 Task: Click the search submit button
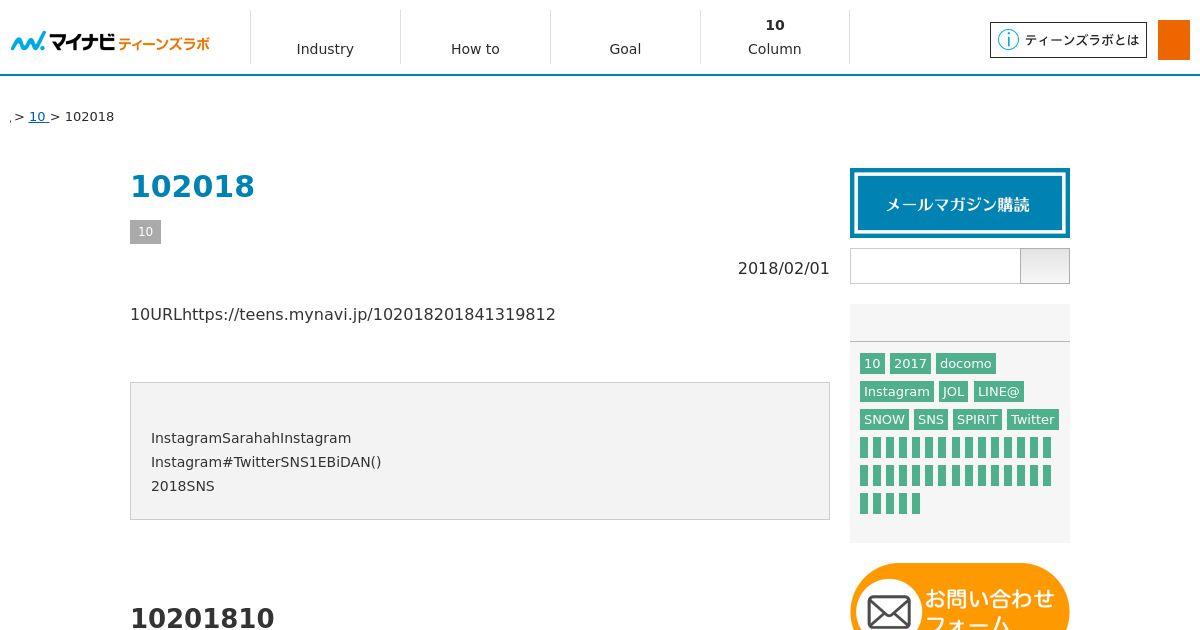click(1045, 266)
